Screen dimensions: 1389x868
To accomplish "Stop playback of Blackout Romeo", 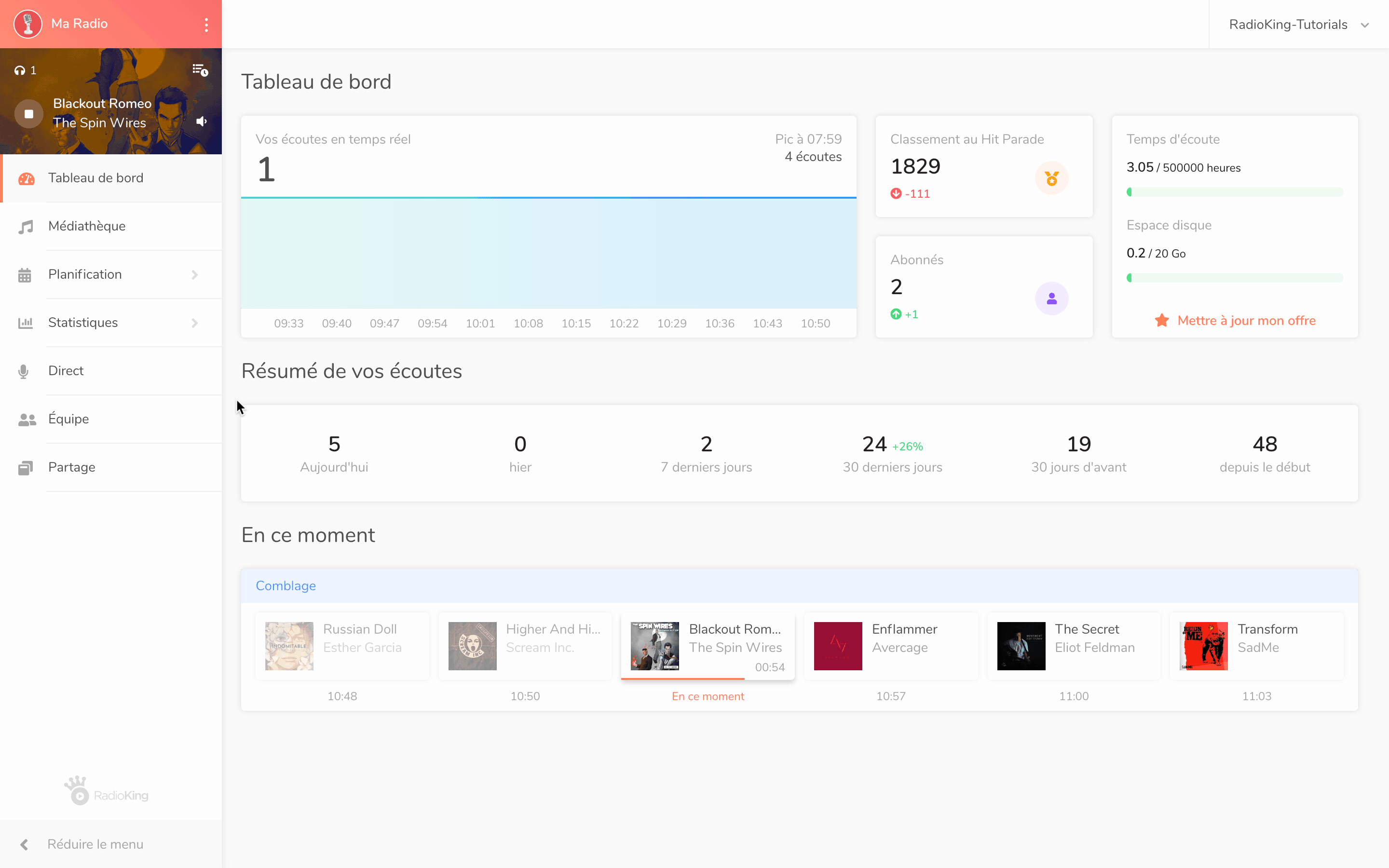I will [x=29, y=114].
